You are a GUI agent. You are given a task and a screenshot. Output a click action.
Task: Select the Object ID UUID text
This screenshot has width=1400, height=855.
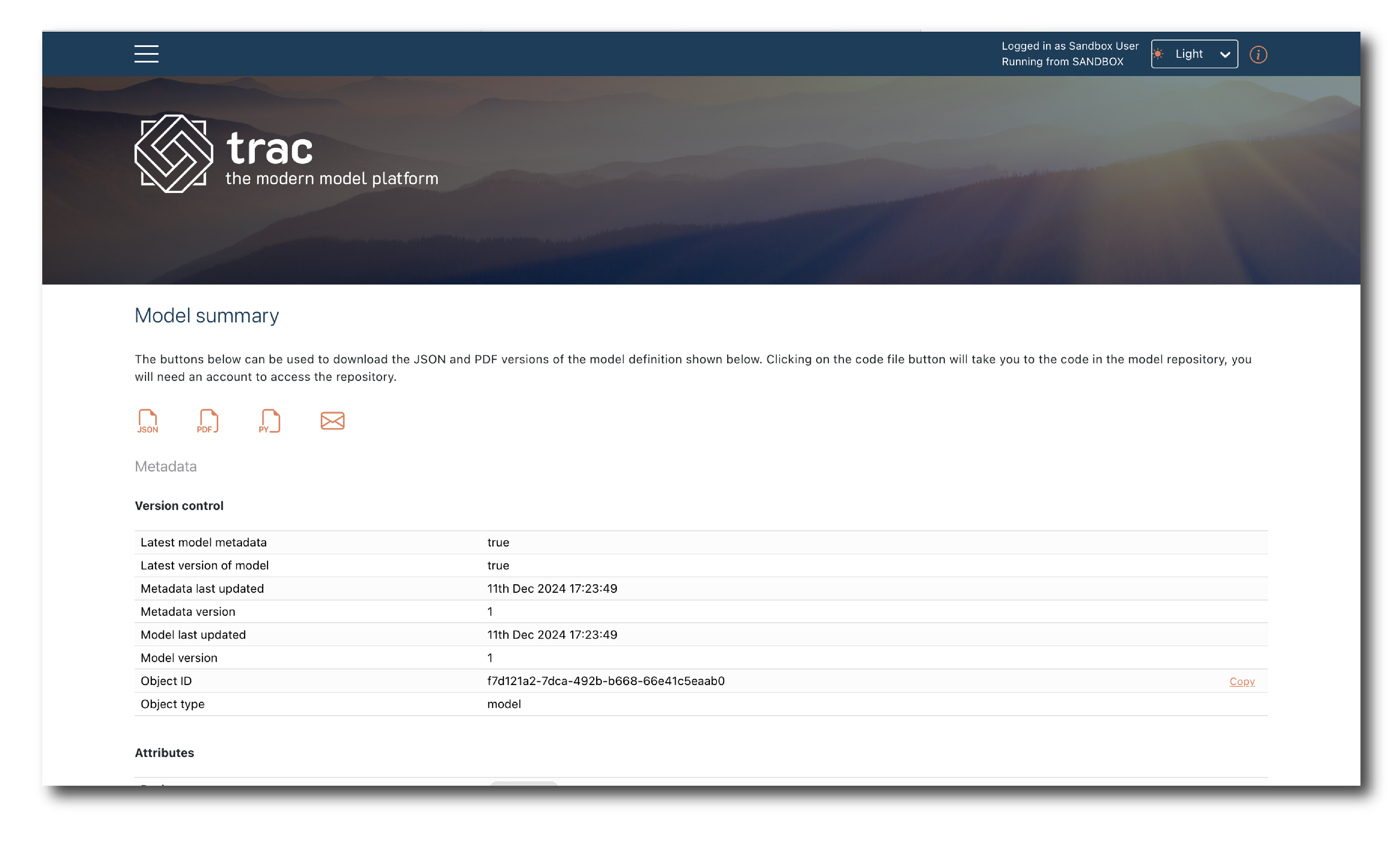(x=606, y=681)
